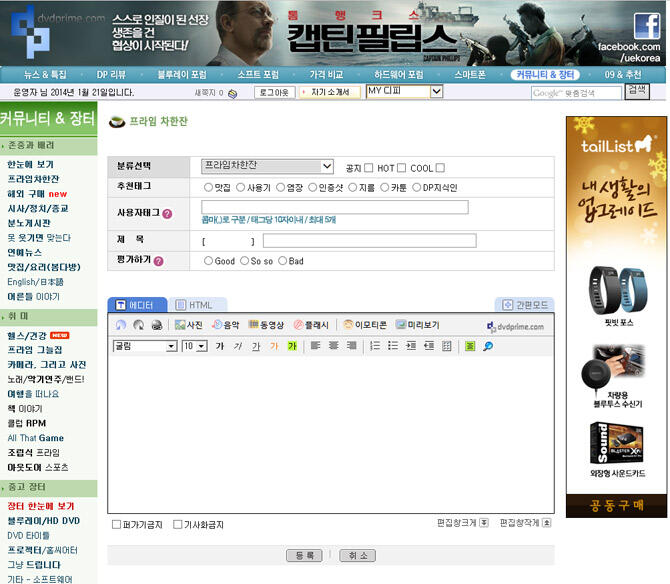670x584 pixels.
Task: Align text to the right
Action: 351,346
